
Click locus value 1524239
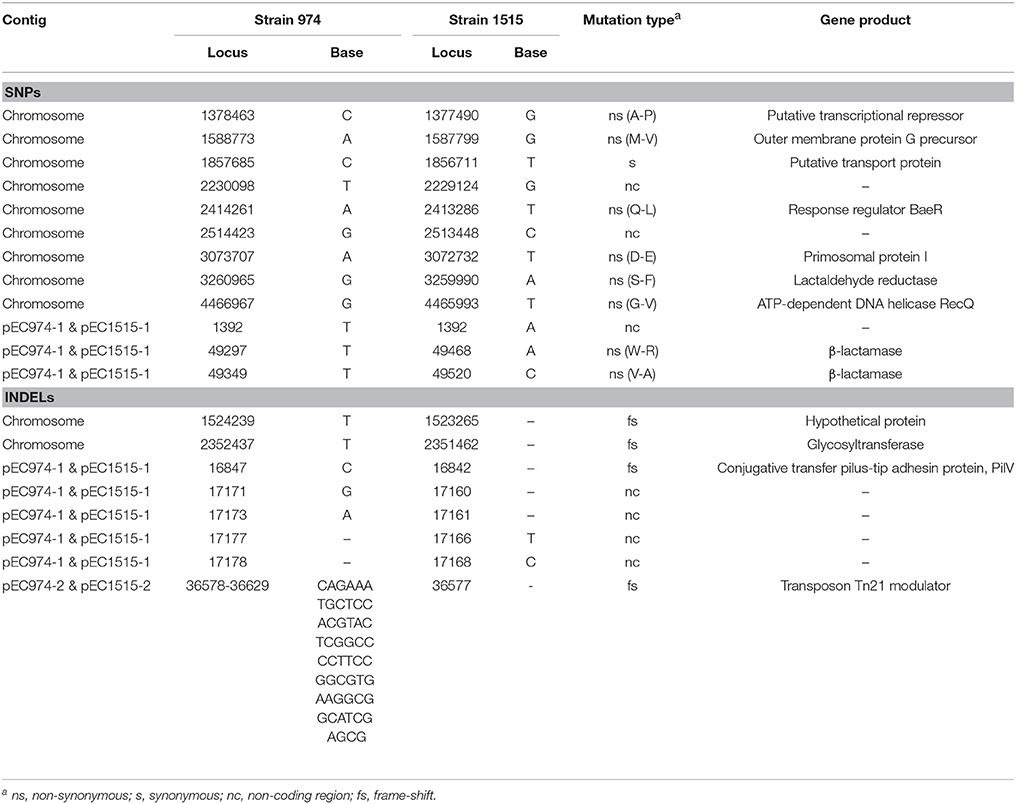[227, 421]
